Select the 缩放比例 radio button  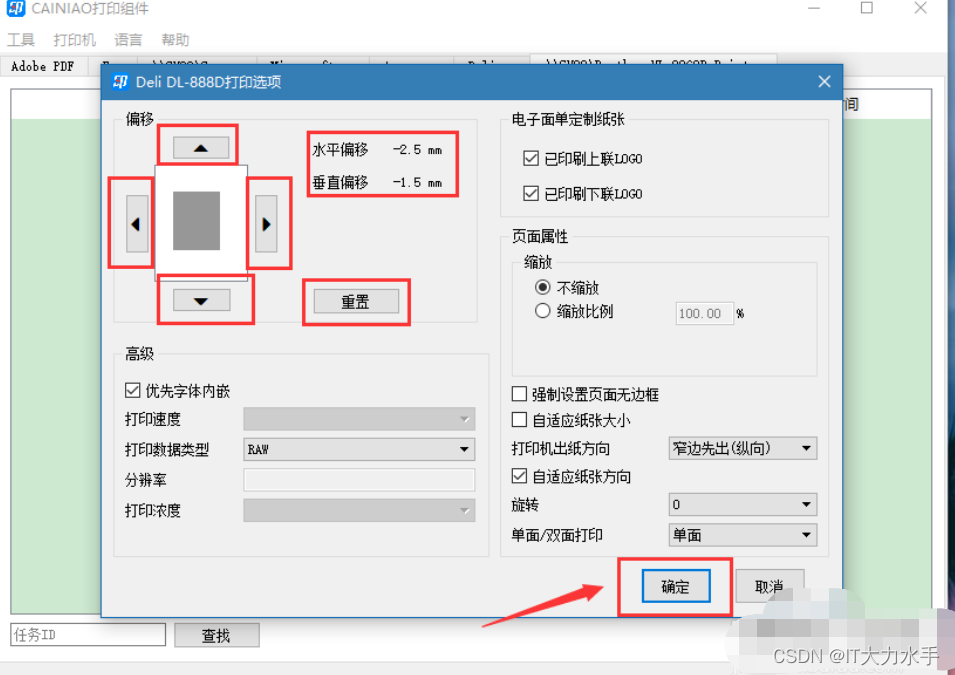point(542,311)
